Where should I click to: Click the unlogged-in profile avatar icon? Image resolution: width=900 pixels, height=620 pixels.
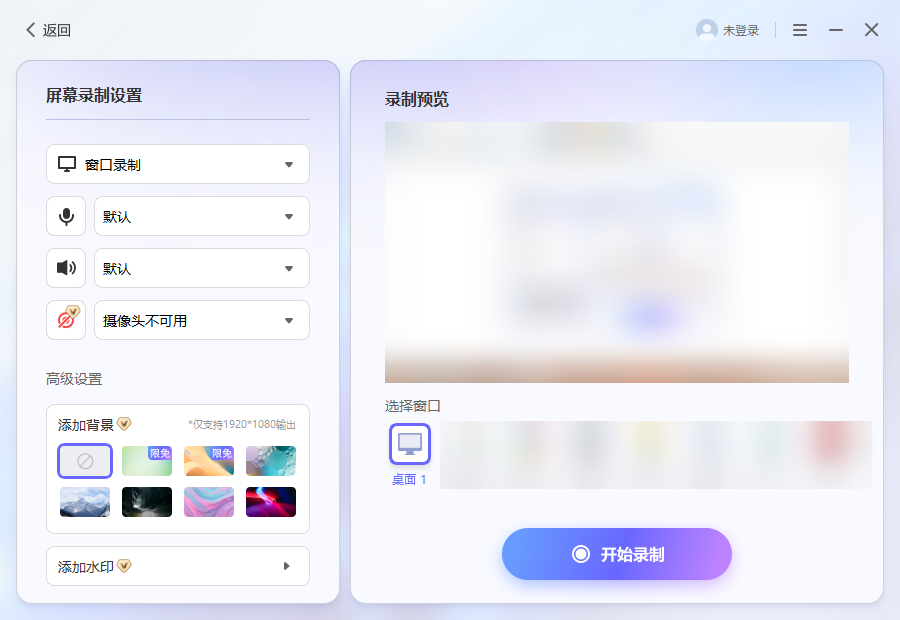coord(707,30)
